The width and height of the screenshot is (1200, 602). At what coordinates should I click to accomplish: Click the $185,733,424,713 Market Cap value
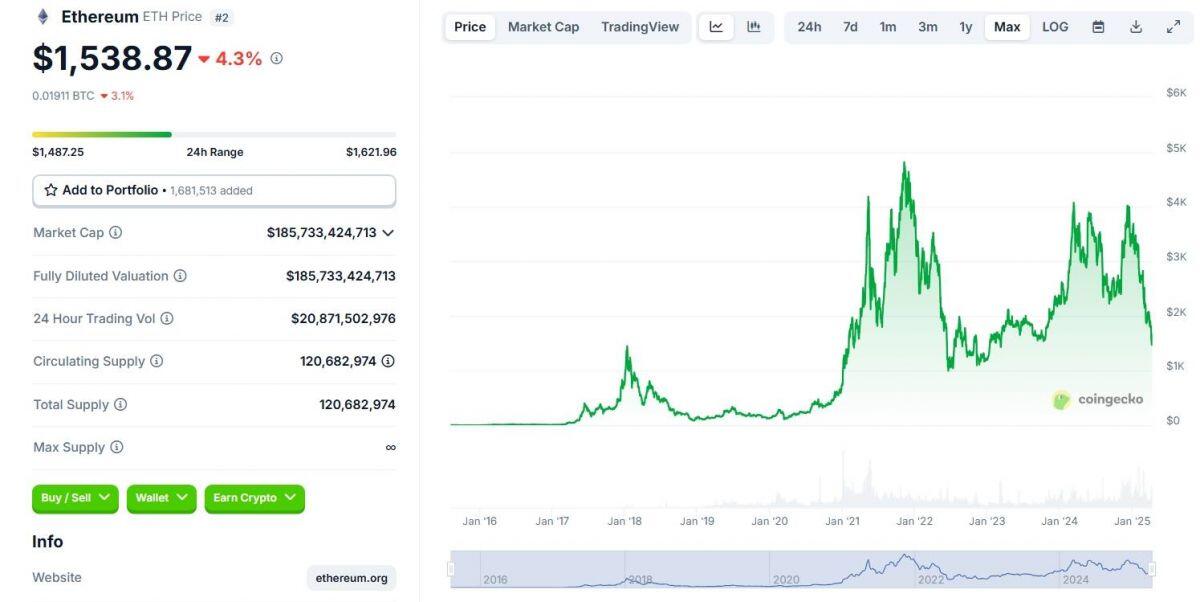tap(322, 233)
